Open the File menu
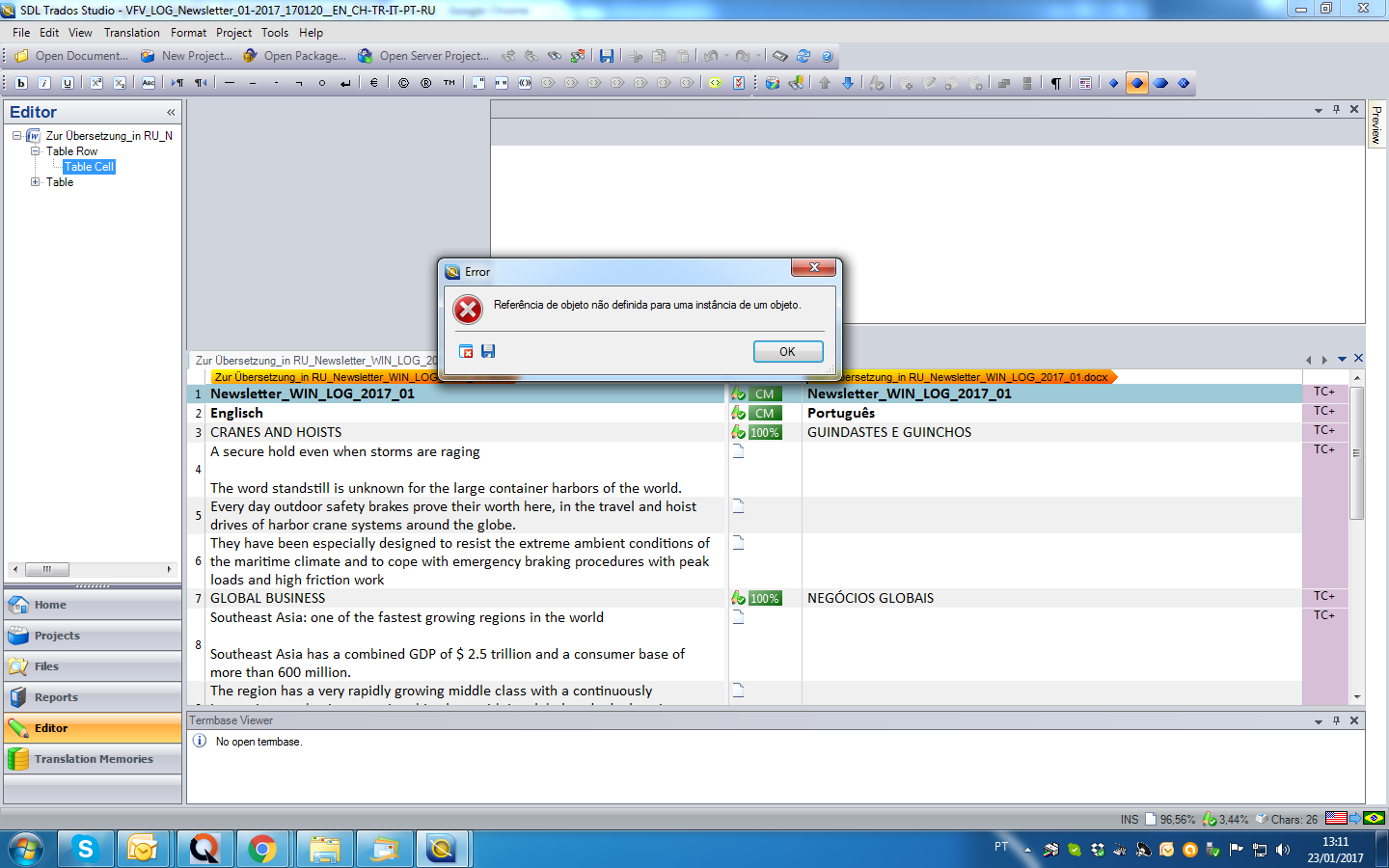The image size is (1389, 868). click(21, 32)
